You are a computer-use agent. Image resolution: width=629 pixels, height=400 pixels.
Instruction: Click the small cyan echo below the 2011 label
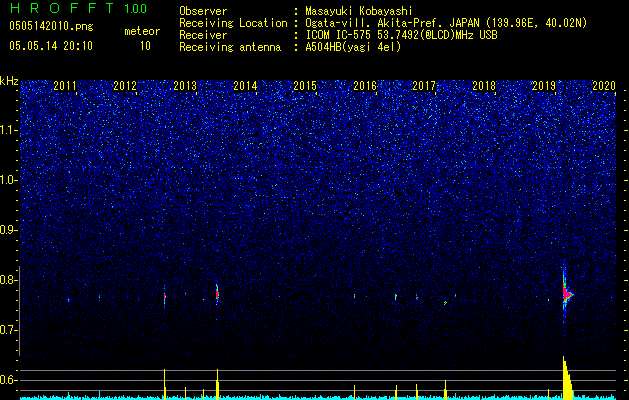click(x=68, y=300)
